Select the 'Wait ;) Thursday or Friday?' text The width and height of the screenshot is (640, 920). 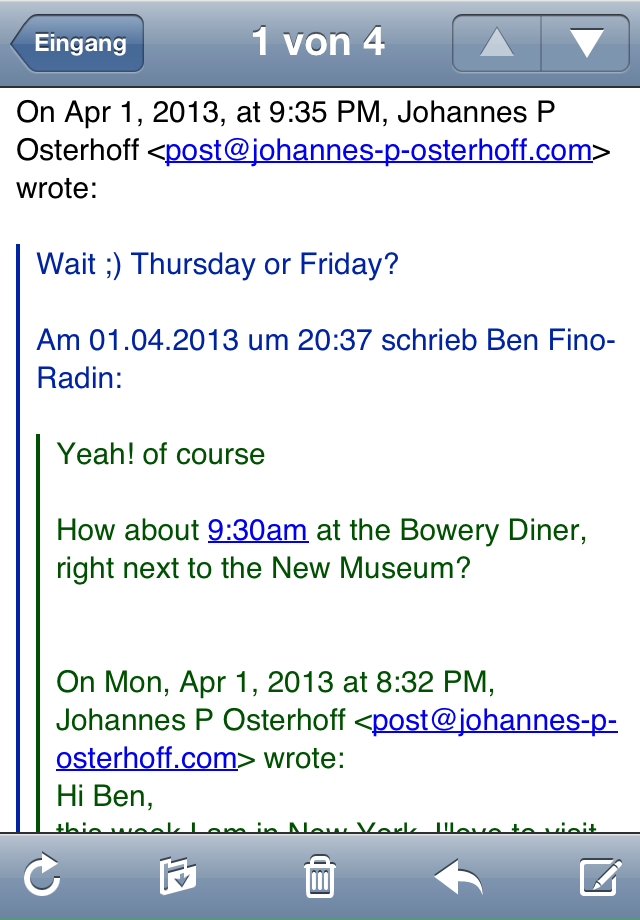(x=217, y=265)
